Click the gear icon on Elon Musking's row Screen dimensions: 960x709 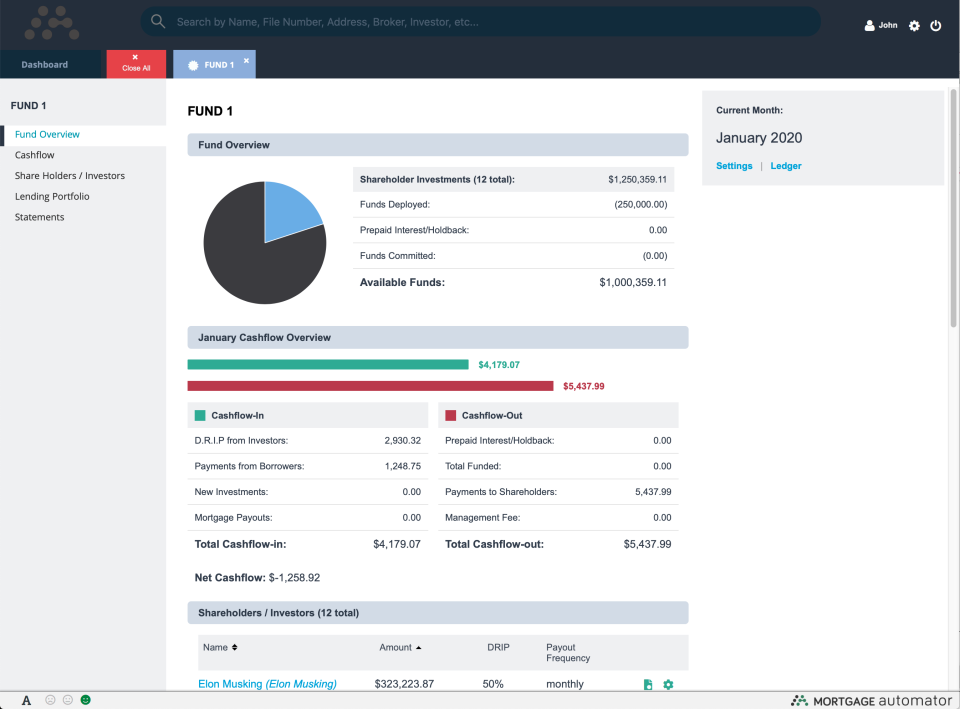(668, 684)
